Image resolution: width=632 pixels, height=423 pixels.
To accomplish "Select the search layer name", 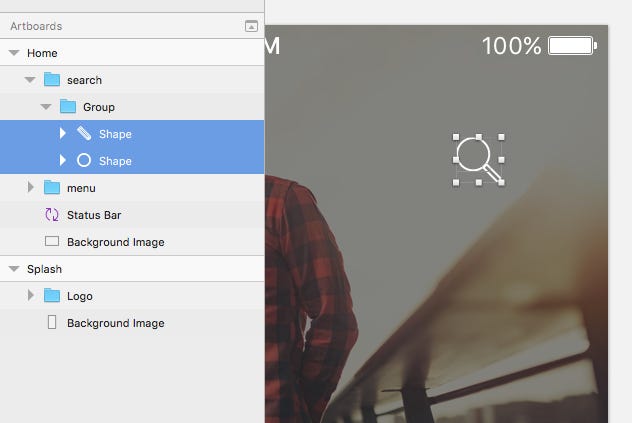I will (x=85, y=80).
